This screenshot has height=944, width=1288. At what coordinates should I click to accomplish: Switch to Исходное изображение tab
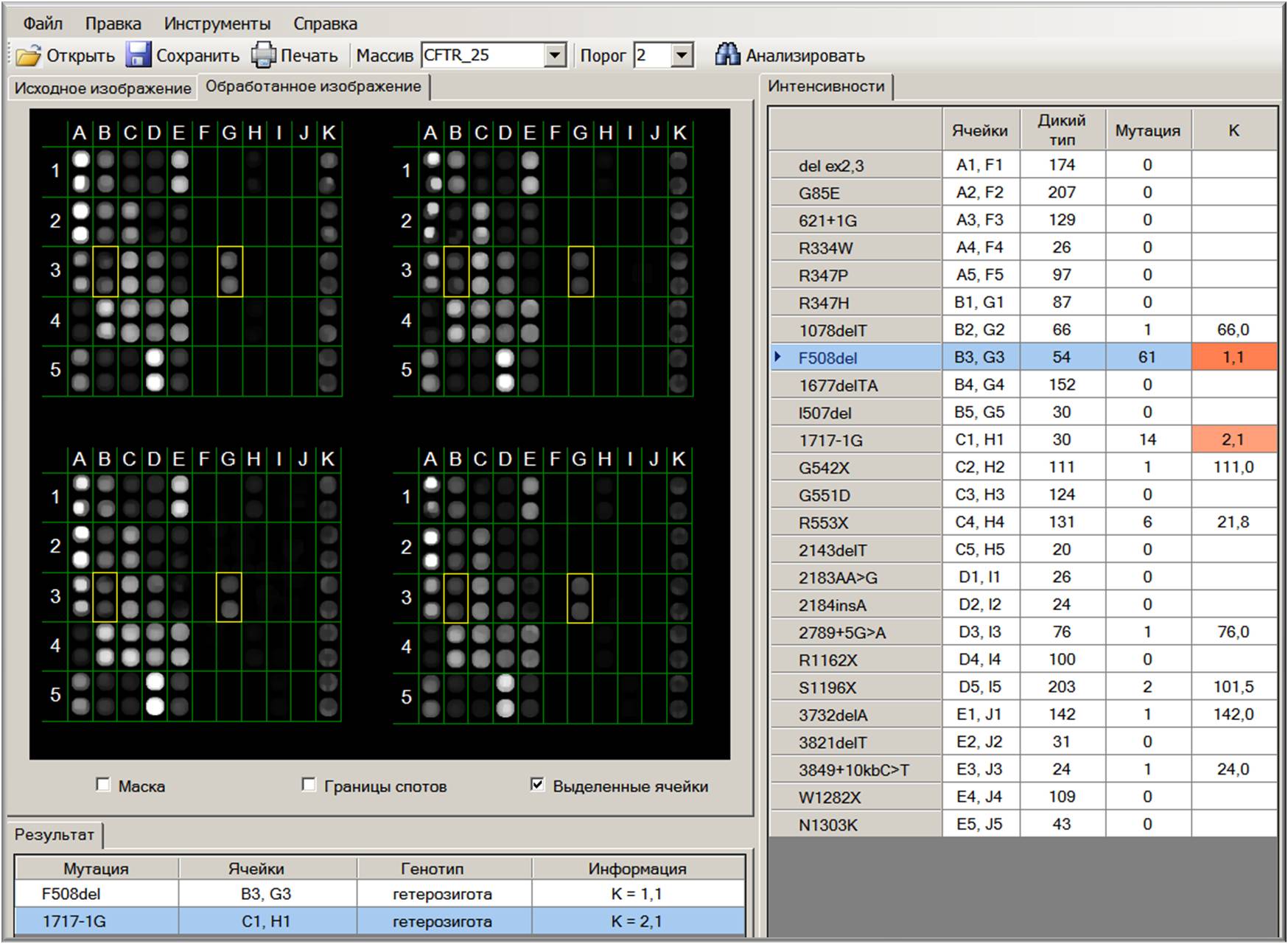(x=102, y=88)
